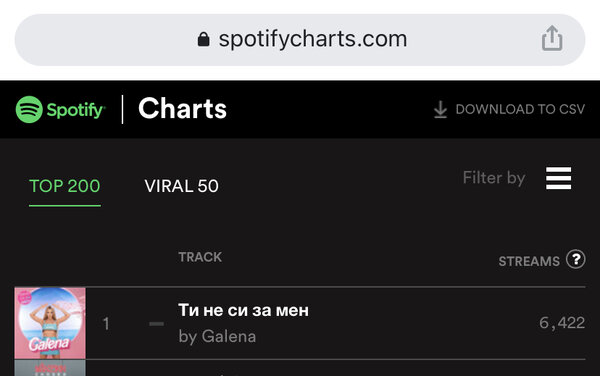
Task: Click the position change dash indicator for track 1
Action: tap(157, 324)
